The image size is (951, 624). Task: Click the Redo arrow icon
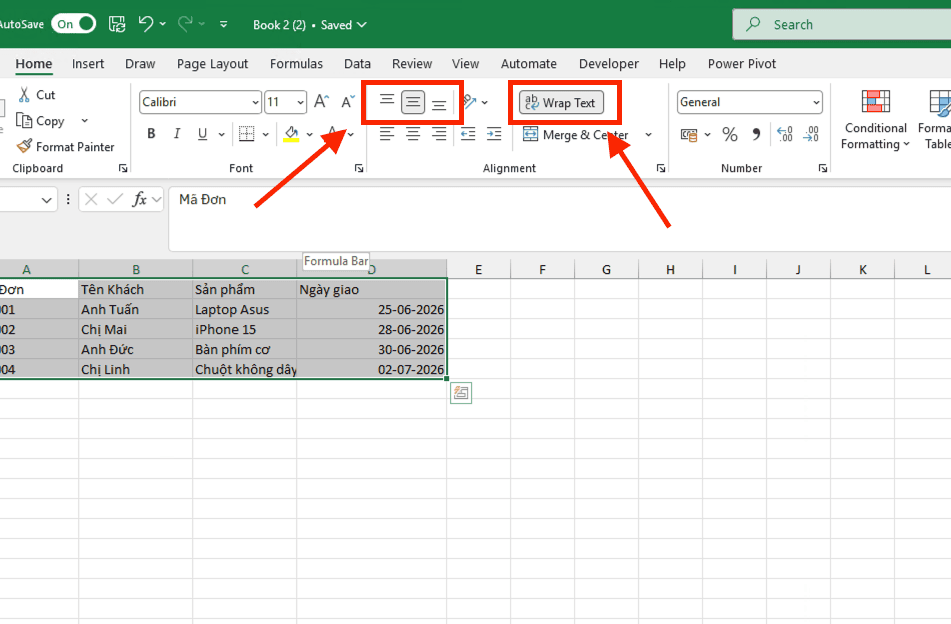click(185, 24)
